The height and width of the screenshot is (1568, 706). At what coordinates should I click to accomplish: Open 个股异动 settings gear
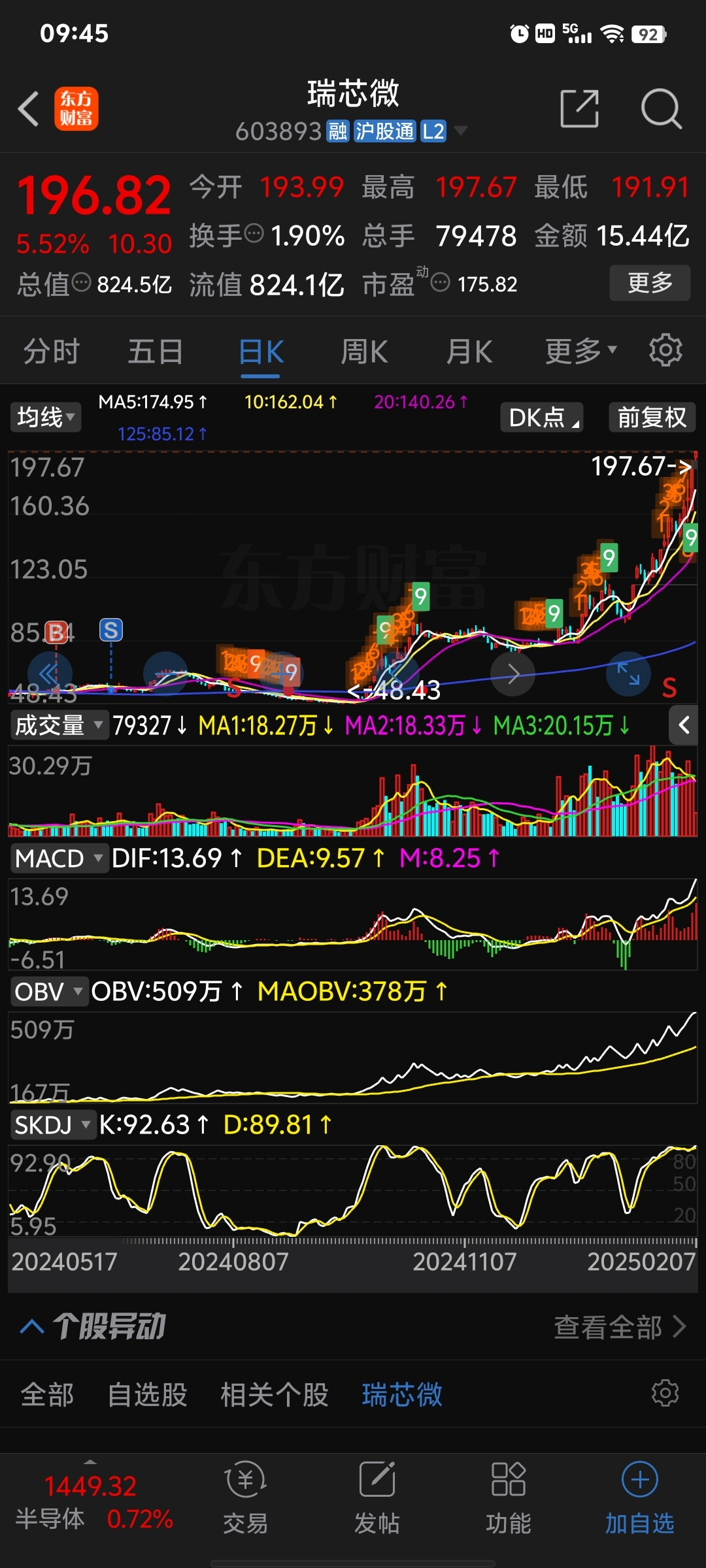tap(665, 1394)
